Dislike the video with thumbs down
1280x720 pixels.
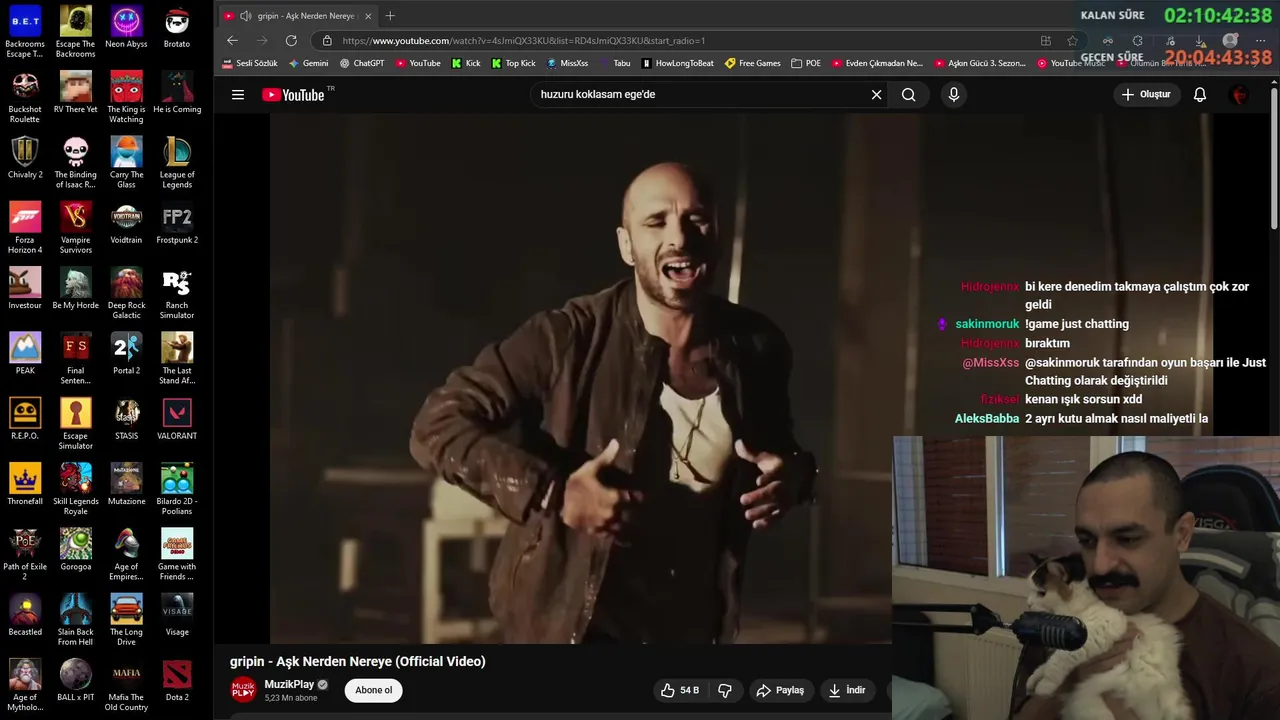pyautogui.click(x=725, y=690)
